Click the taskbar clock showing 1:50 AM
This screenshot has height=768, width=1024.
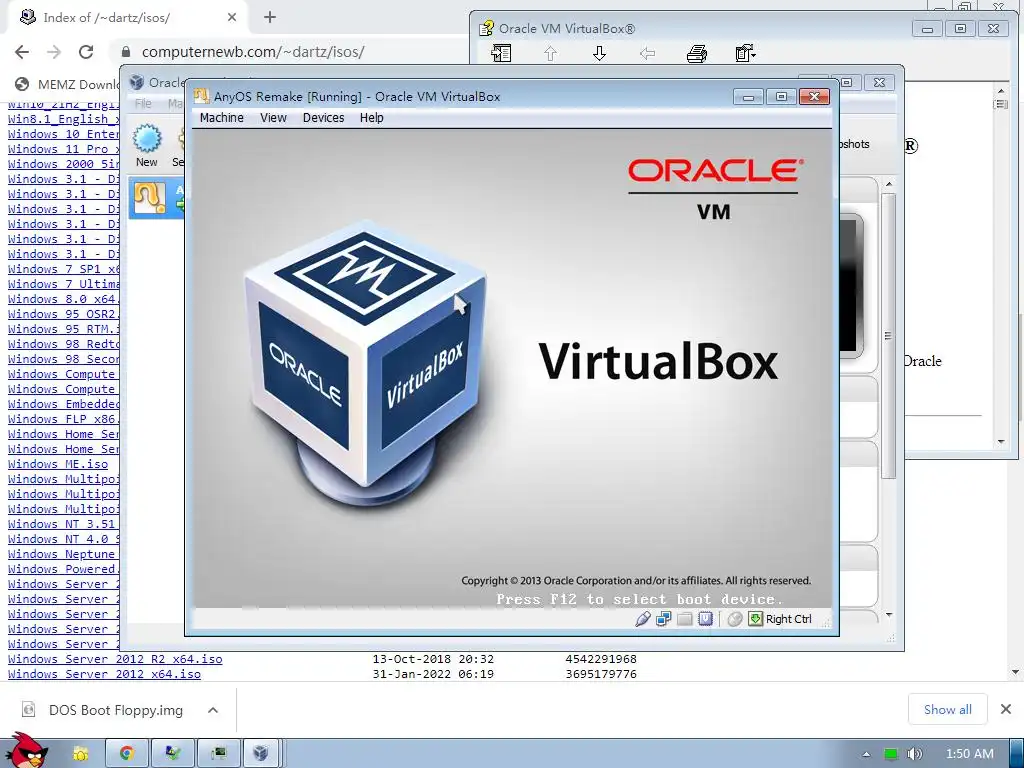[x=970, y=754]
